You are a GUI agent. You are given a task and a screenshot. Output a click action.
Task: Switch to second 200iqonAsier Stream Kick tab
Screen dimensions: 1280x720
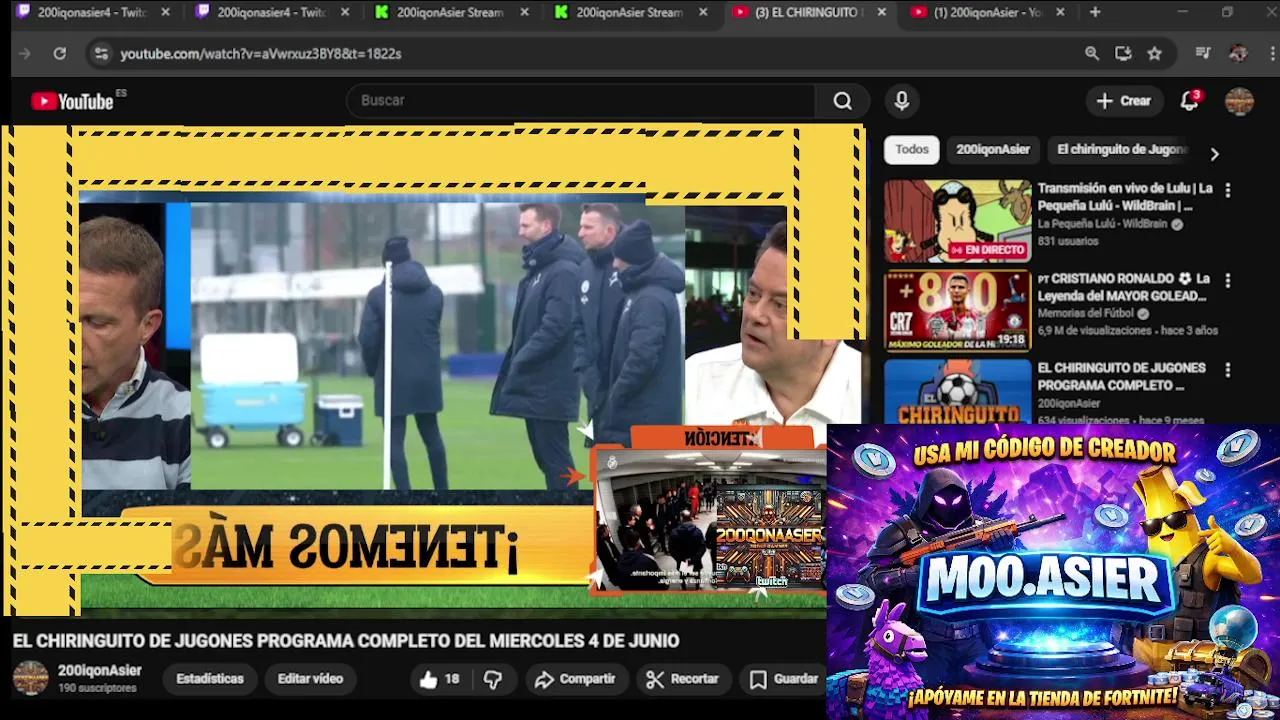pyautogui.click(x=630, y=12)
